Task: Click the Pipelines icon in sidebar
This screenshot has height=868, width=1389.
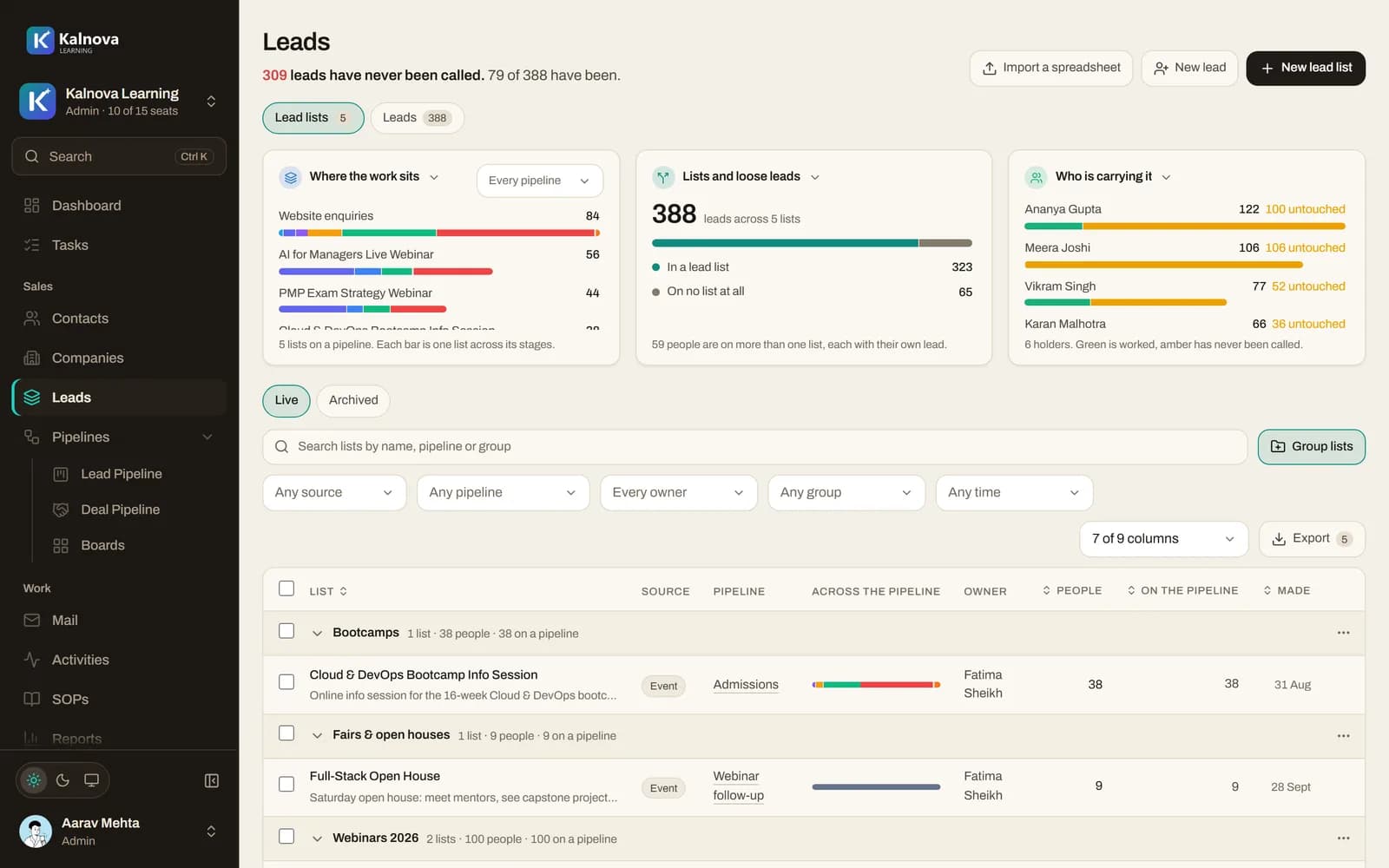Action: (32, 437)
